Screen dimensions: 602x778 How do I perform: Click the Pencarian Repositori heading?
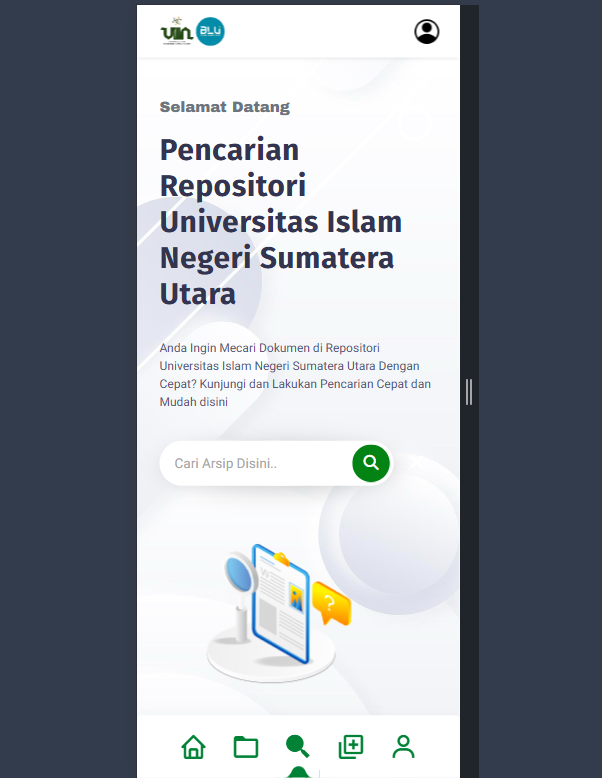coord(281,221)
